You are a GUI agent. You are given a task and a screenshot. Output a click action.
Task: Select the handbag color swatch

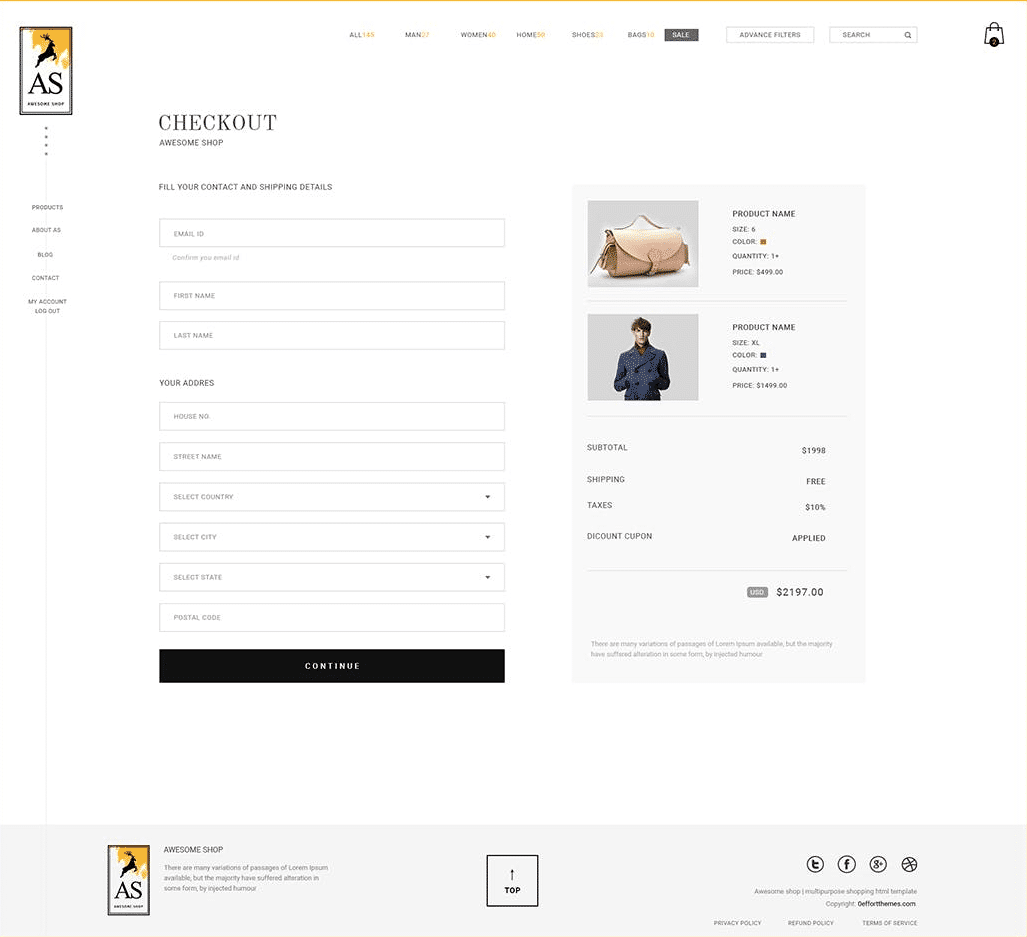(x=763, y=242)
